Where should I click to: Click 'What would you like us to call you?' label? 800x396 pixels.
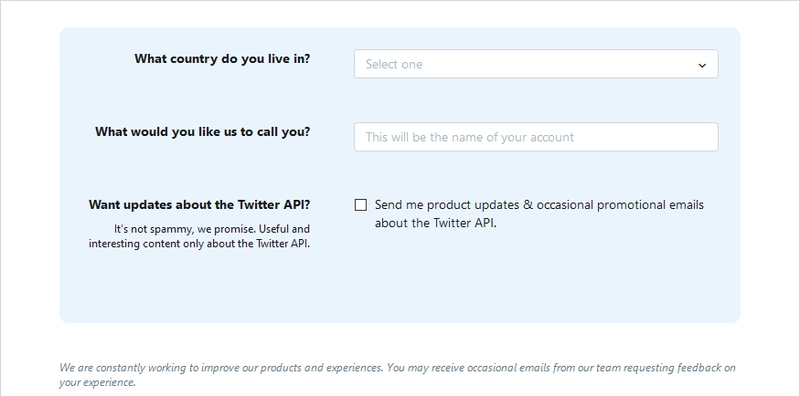[x=203, y=132]
